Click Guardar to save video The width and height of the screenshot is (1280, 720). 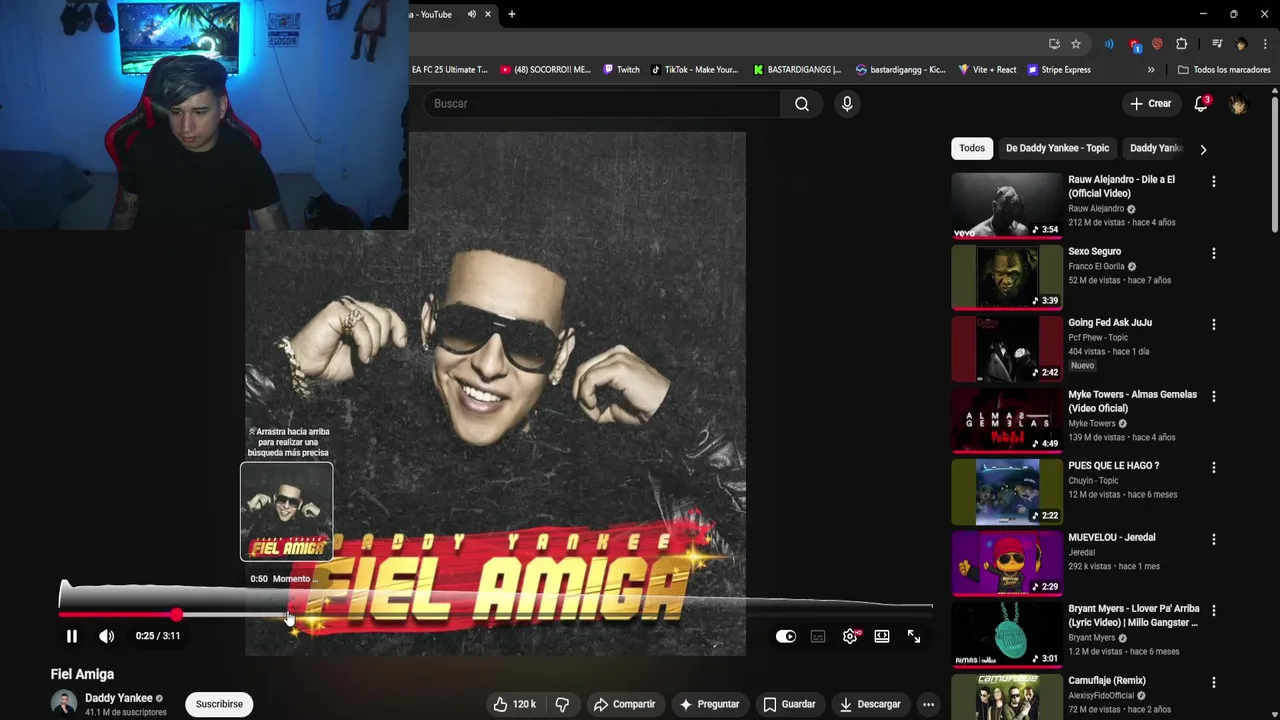point(789,704)
